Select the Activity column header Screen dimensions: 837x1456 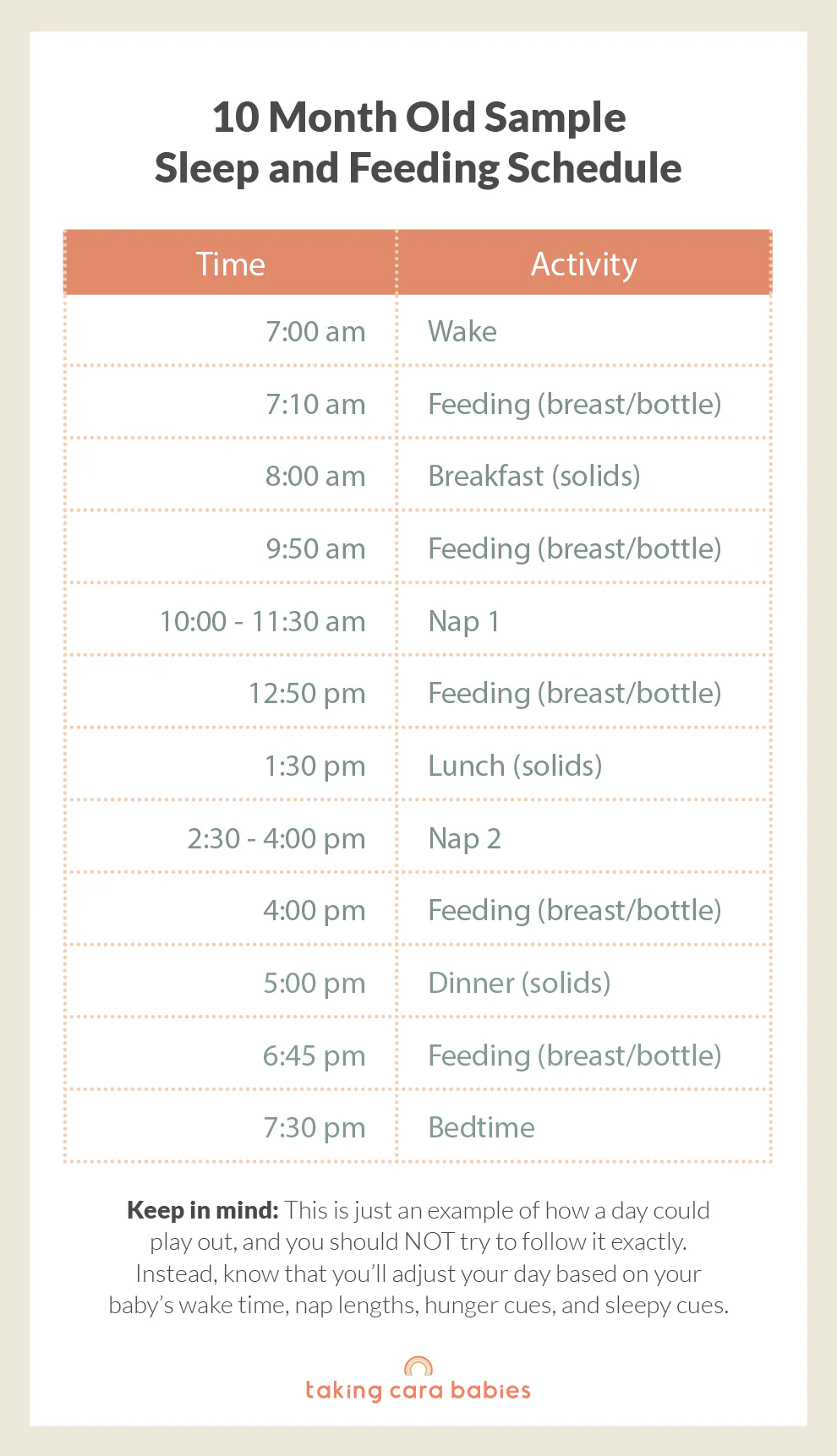(x=583, y=264)
